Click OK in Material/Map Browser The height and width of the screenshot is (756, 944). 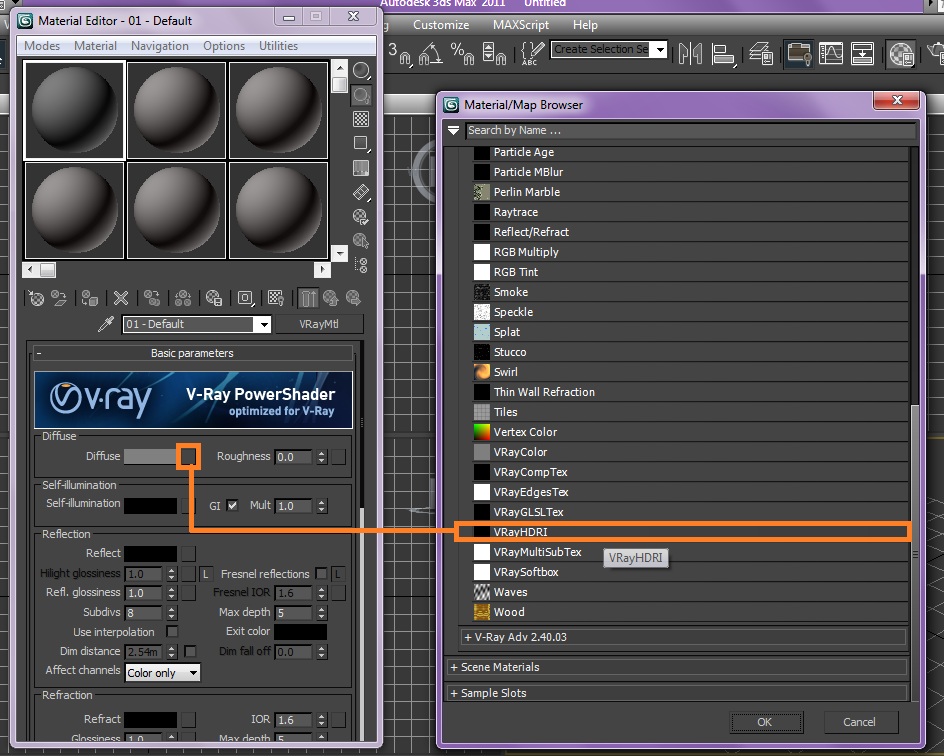(766, 722)
